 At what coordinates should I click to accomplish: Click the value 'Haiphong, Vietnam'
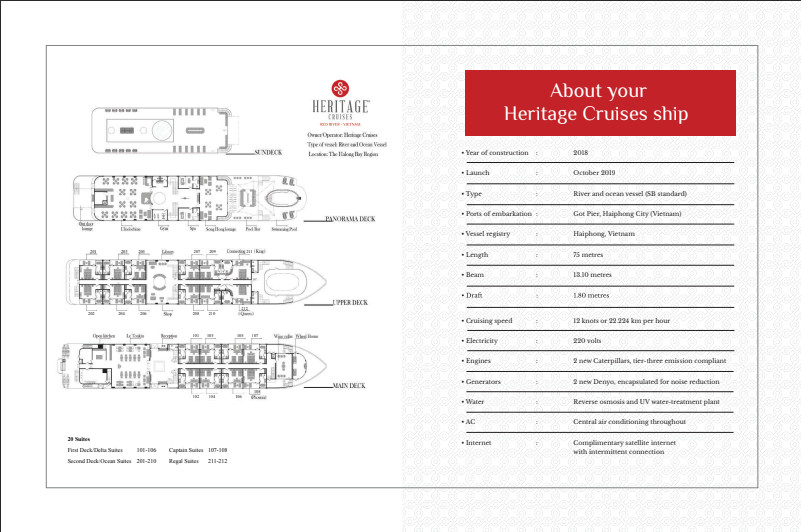604,234
